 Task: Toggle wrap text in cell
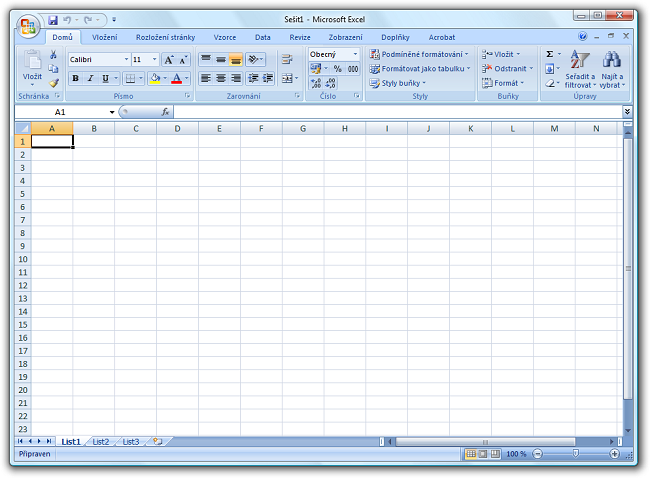click(x=287, y=59)
